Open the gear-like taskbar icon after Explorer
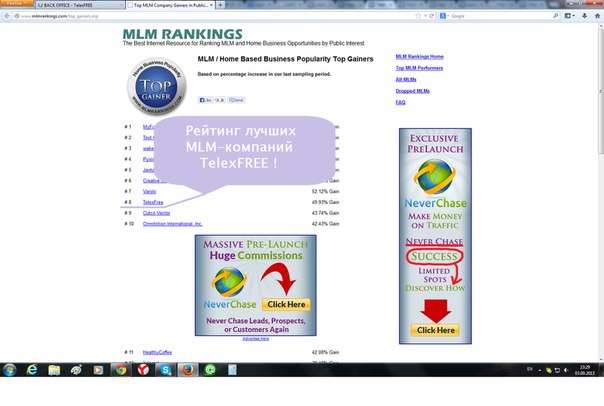The image size is (604, 406). coord(76,370)
